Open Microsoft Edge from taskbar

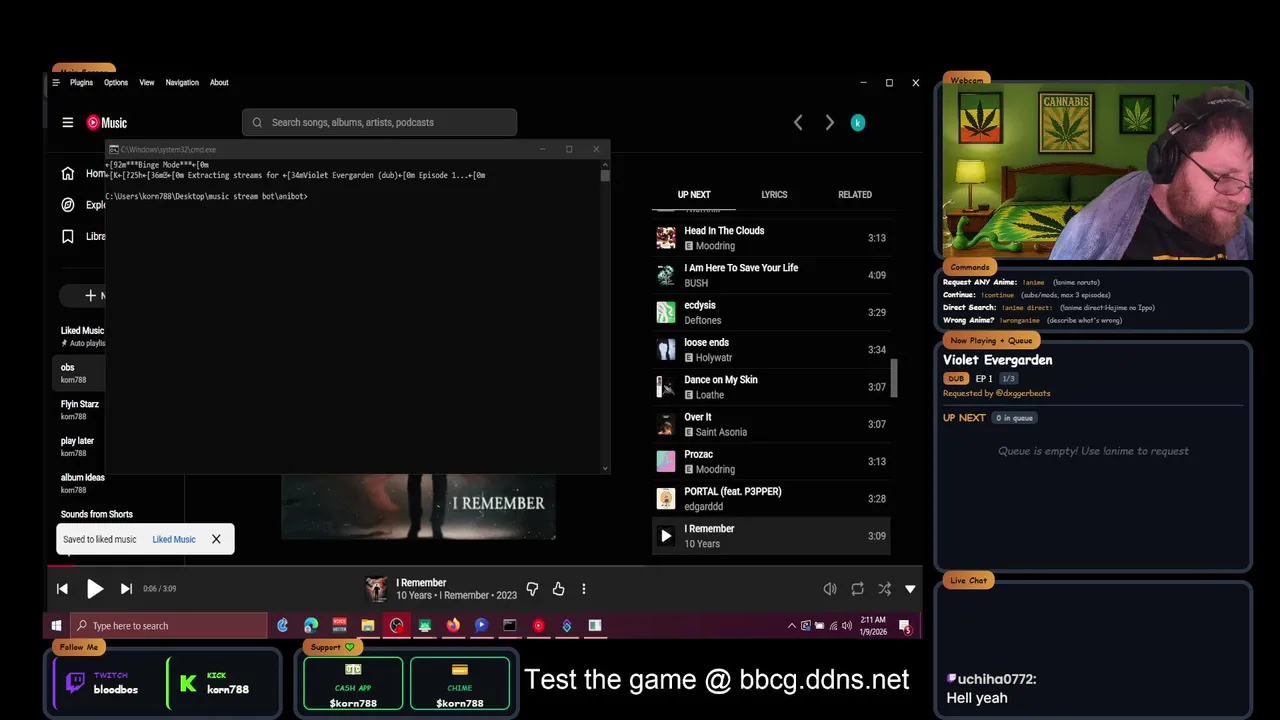(x=311, y=626)
